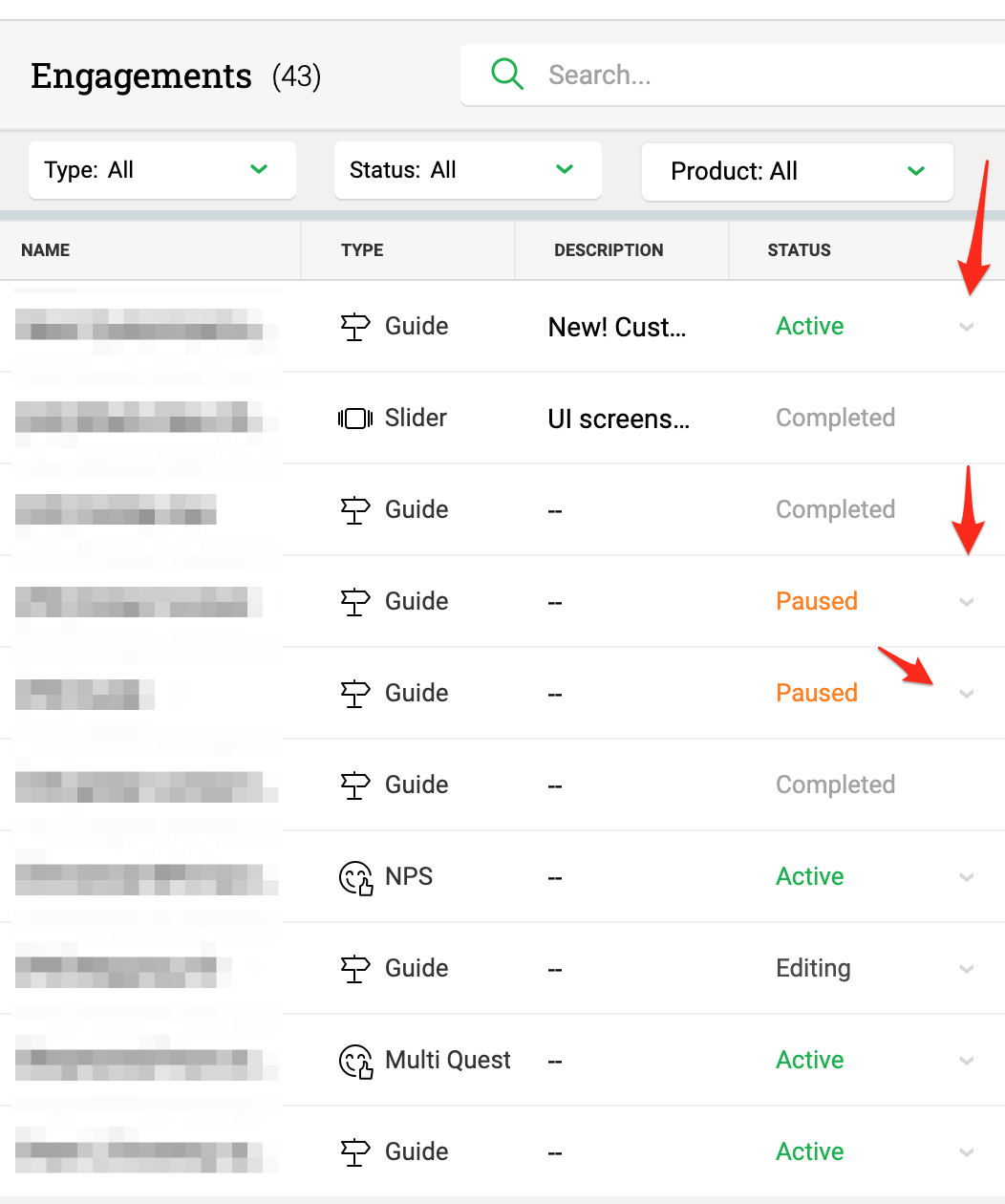
Task: Click the Slider type icon
Action: click(x=355, y=419)
